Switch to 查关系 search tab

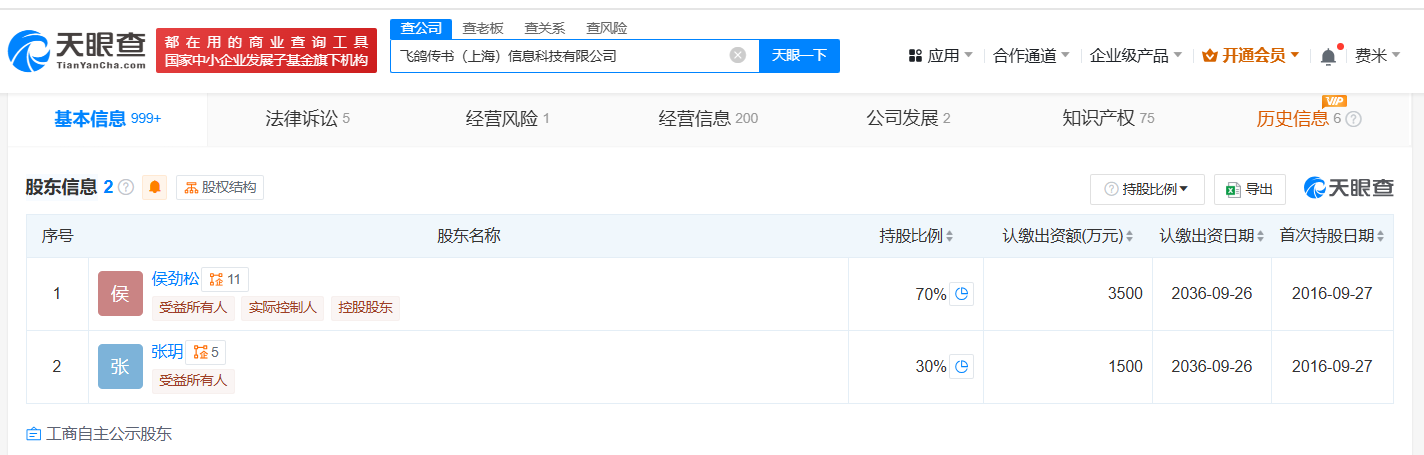[x=545, y=28]
